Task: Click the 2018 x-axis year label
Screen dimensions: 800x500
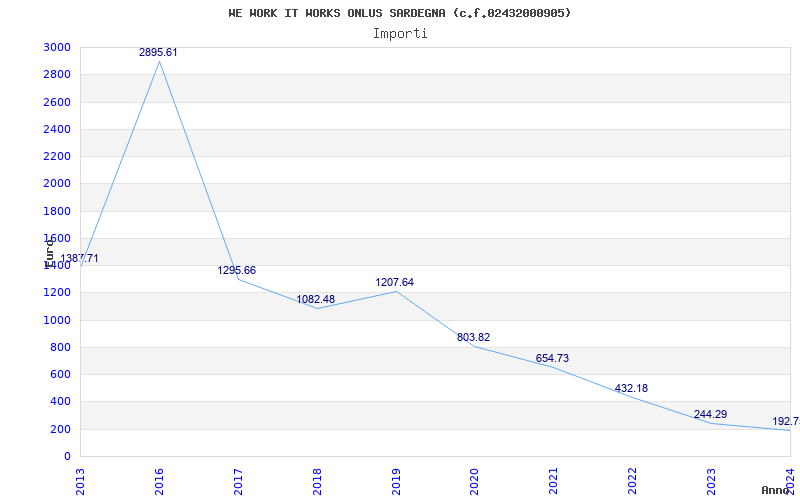Action: 317,481
